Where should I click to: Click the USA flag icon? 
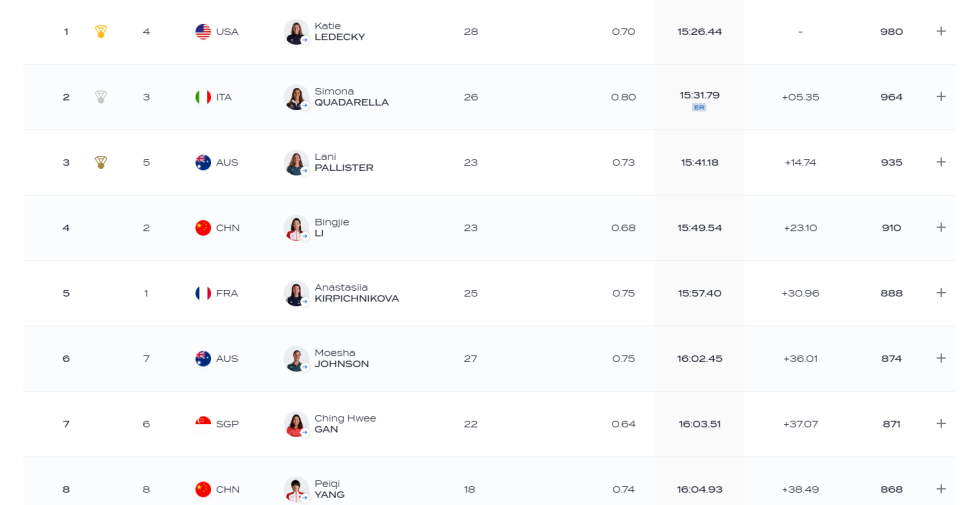(x=203, y=32)
